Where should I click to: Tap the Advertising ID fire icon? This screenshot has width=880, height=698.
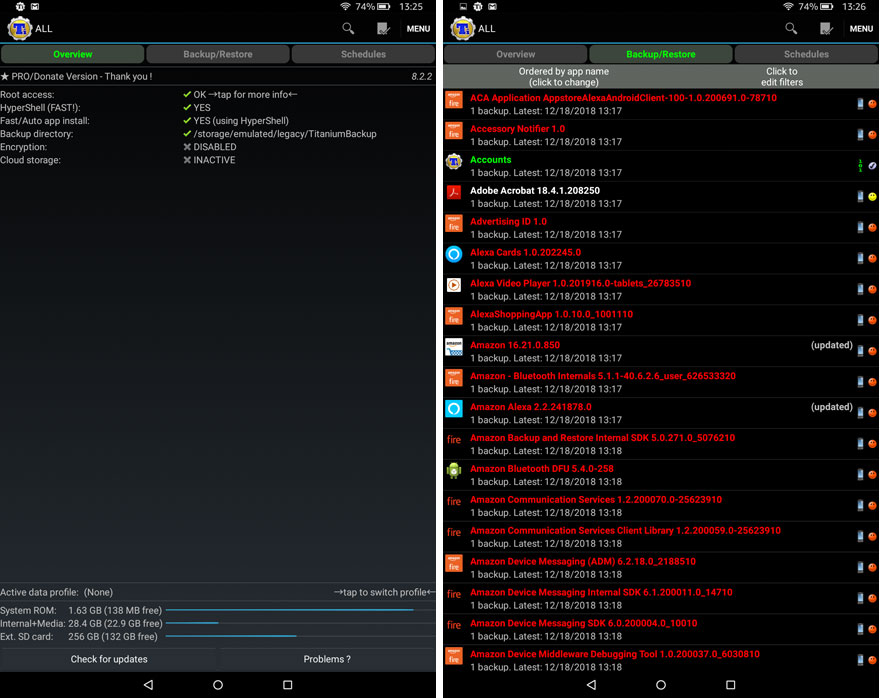(454, 223)
